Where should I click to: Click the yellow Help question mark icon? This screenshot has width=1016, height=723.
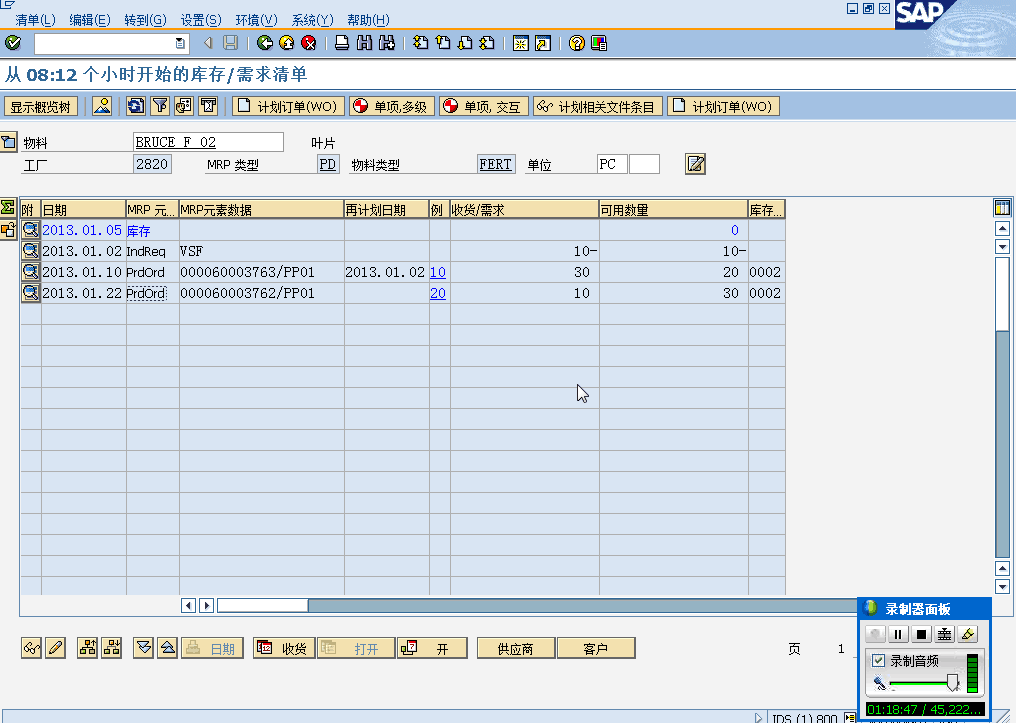pyautogui.click(x=577, y=43)
